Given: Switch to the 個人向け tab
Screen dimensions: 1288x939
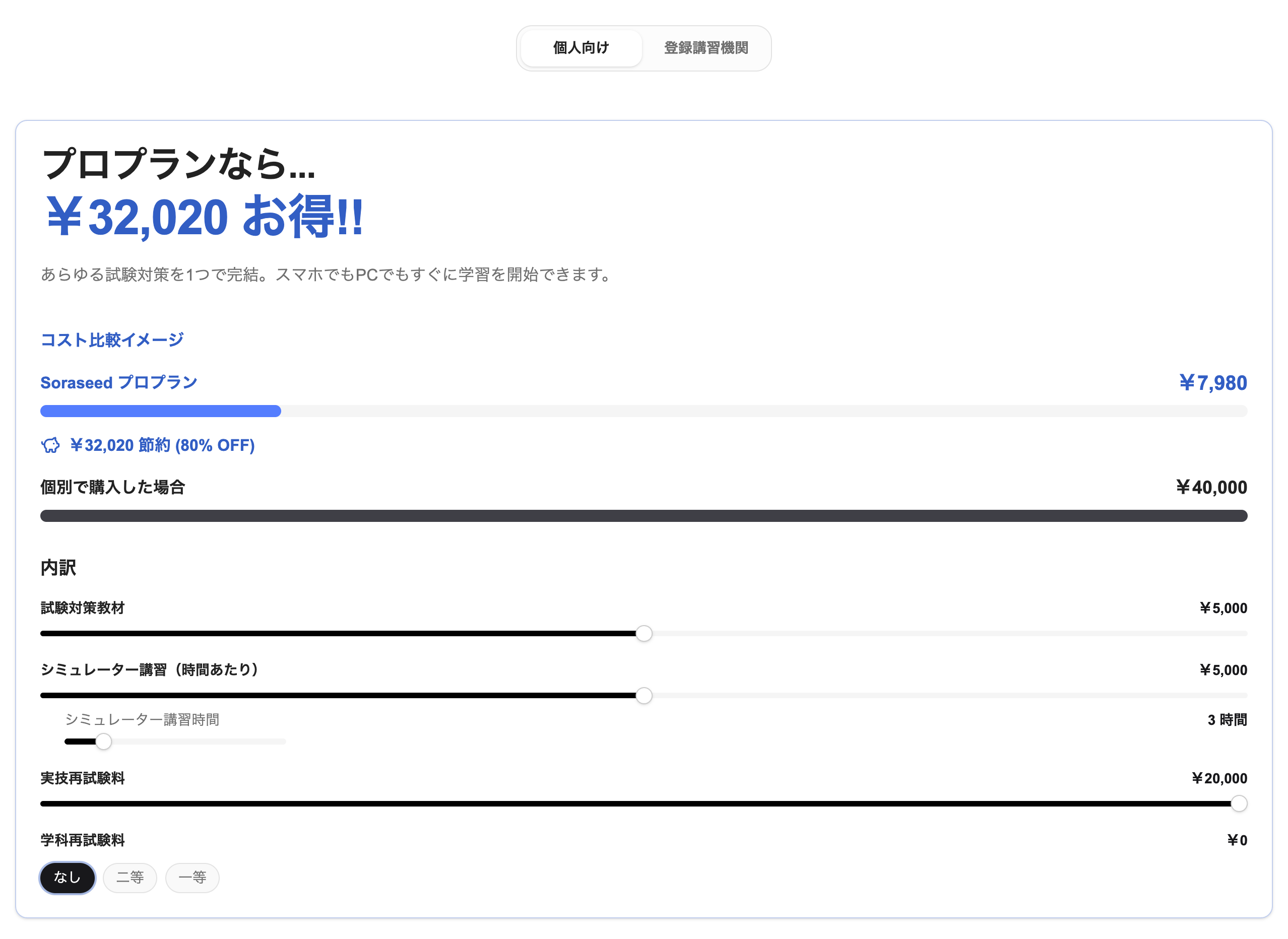Looking at the screenshot, I should click(581, 48).
